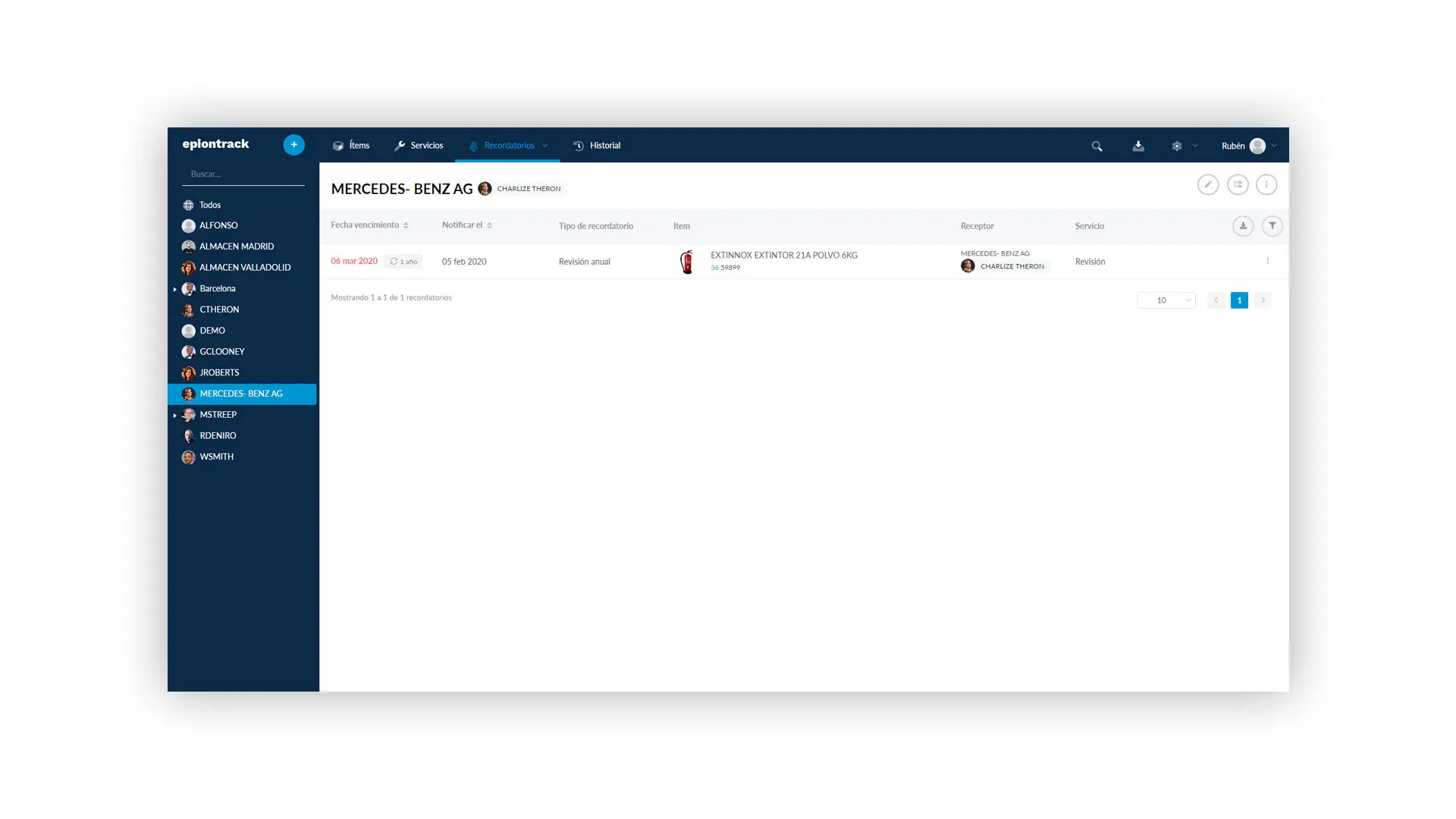Click the Servicio column header
Screen dimensions: 1456x819
[x=1089, y=226]
